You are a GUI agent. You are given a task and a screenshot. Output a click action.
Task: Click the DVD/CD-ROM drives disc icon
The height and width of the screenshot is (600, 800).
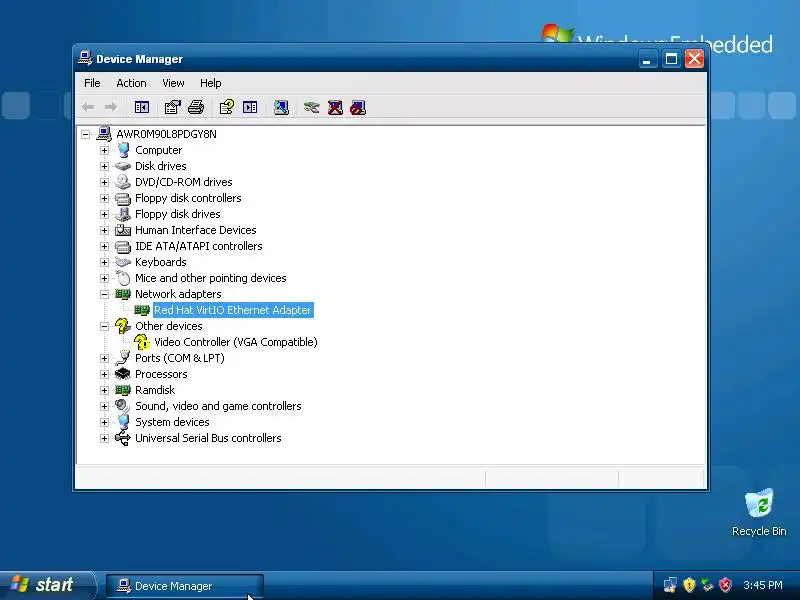click(122, 182)
